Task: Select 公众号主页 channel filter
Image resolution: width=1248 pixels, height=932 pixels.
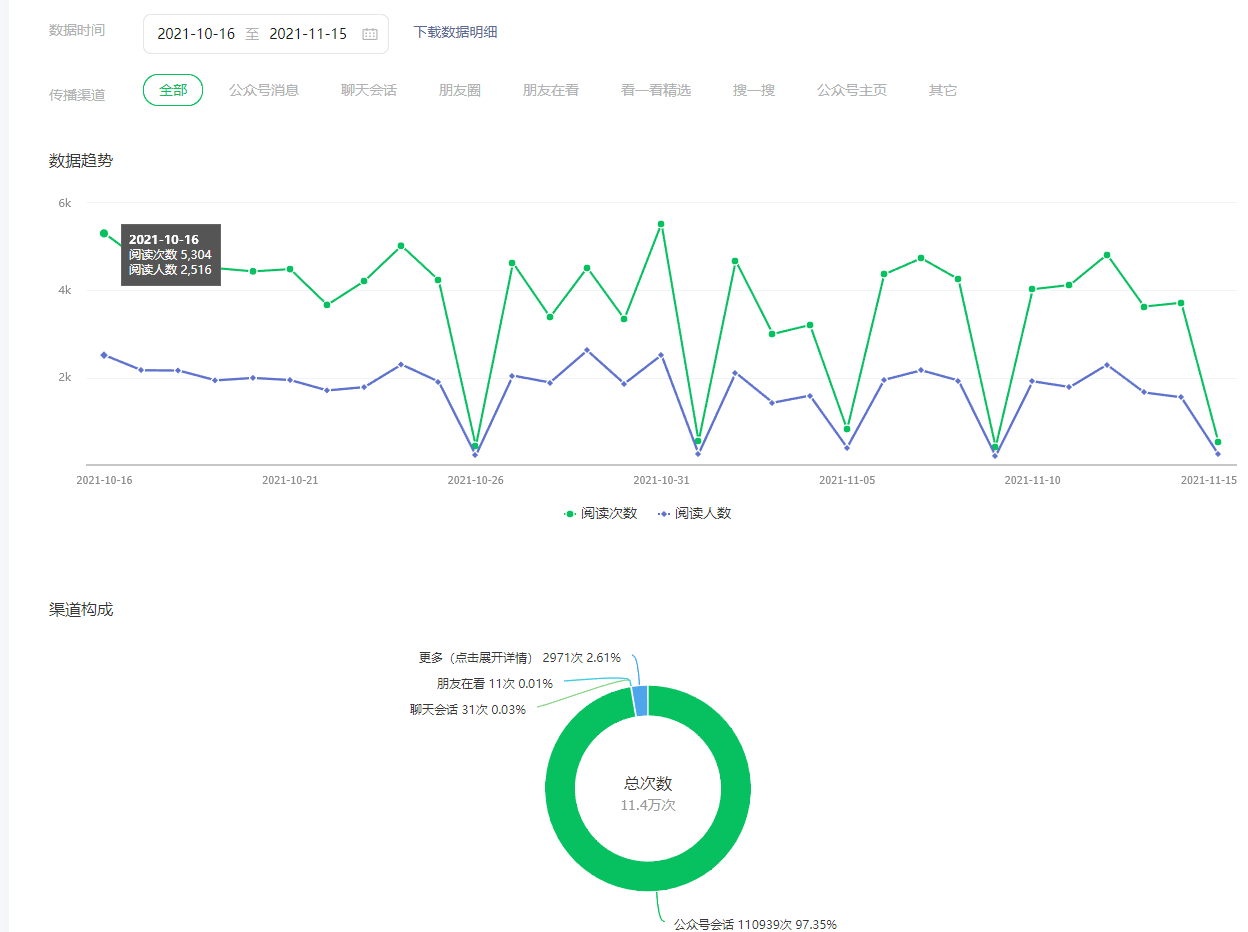Action: (x=852, y=90)
